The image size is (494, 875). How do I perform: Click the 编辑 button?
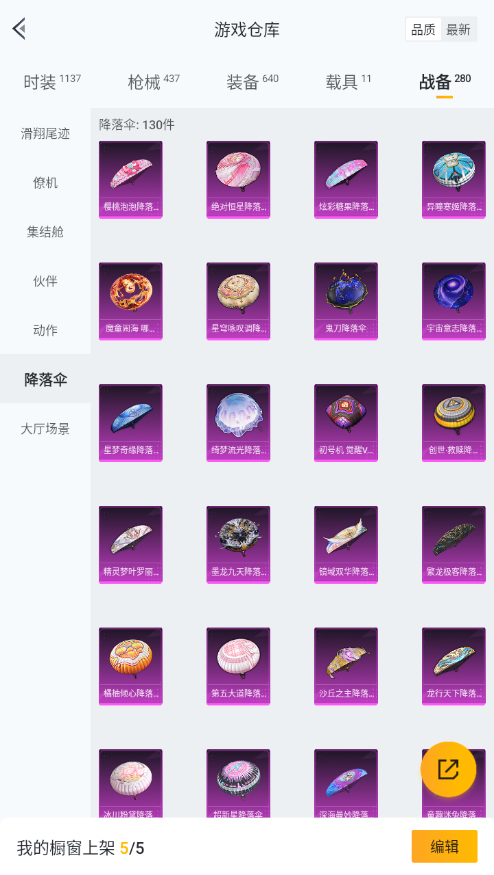[x=444, y=847]
